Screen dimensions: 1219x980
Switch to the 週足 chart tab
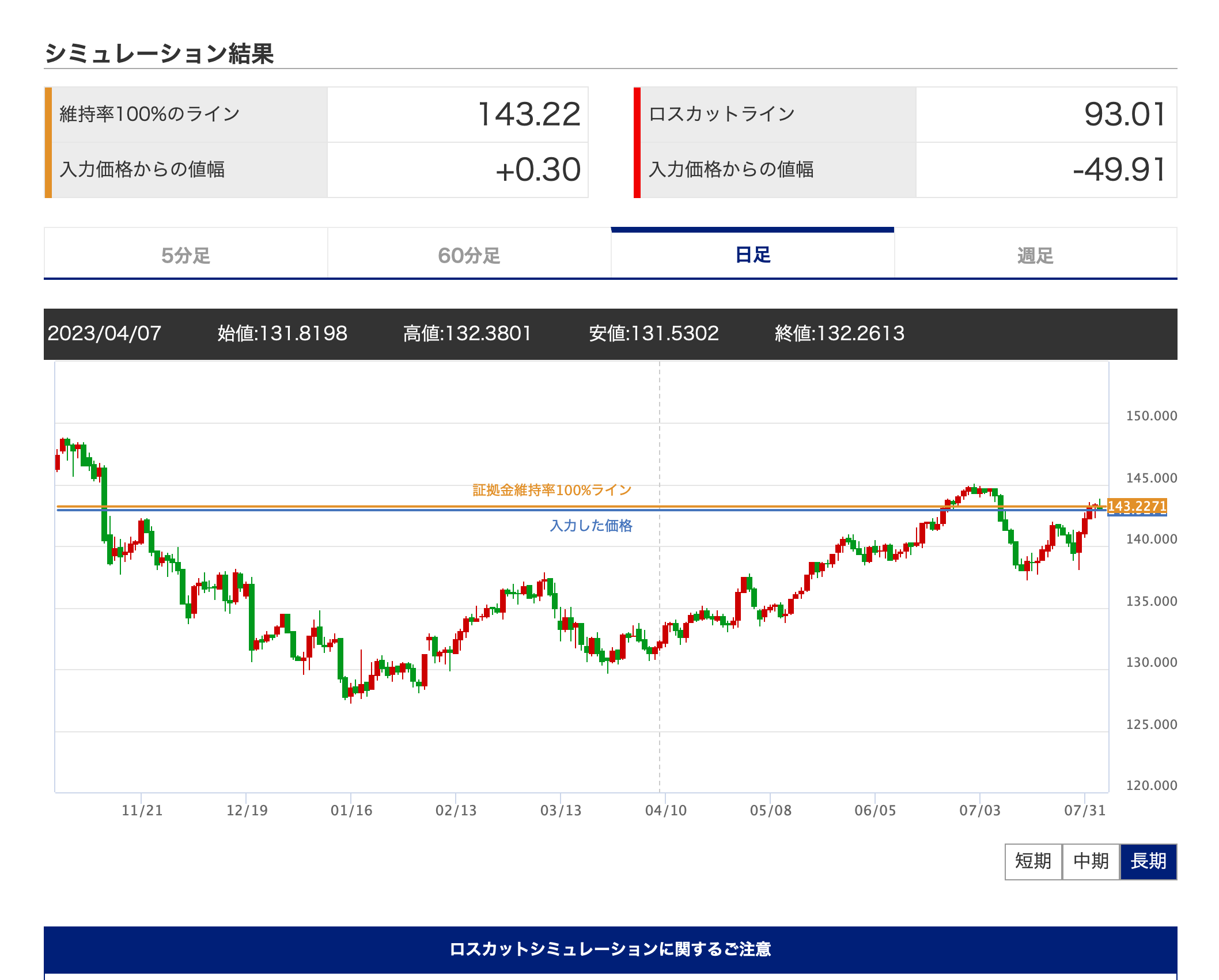point(1035,255)
